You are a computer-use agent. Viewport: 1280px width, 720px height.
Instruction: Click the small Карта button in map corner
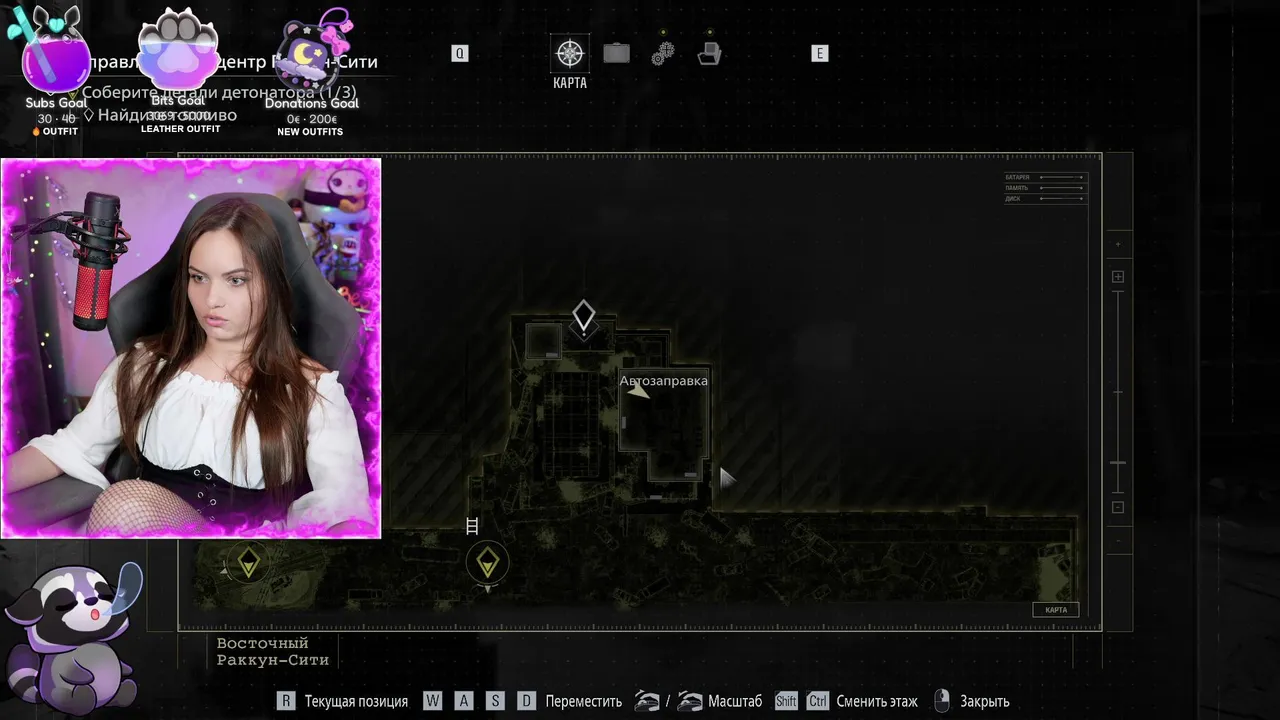(1056, 610)
